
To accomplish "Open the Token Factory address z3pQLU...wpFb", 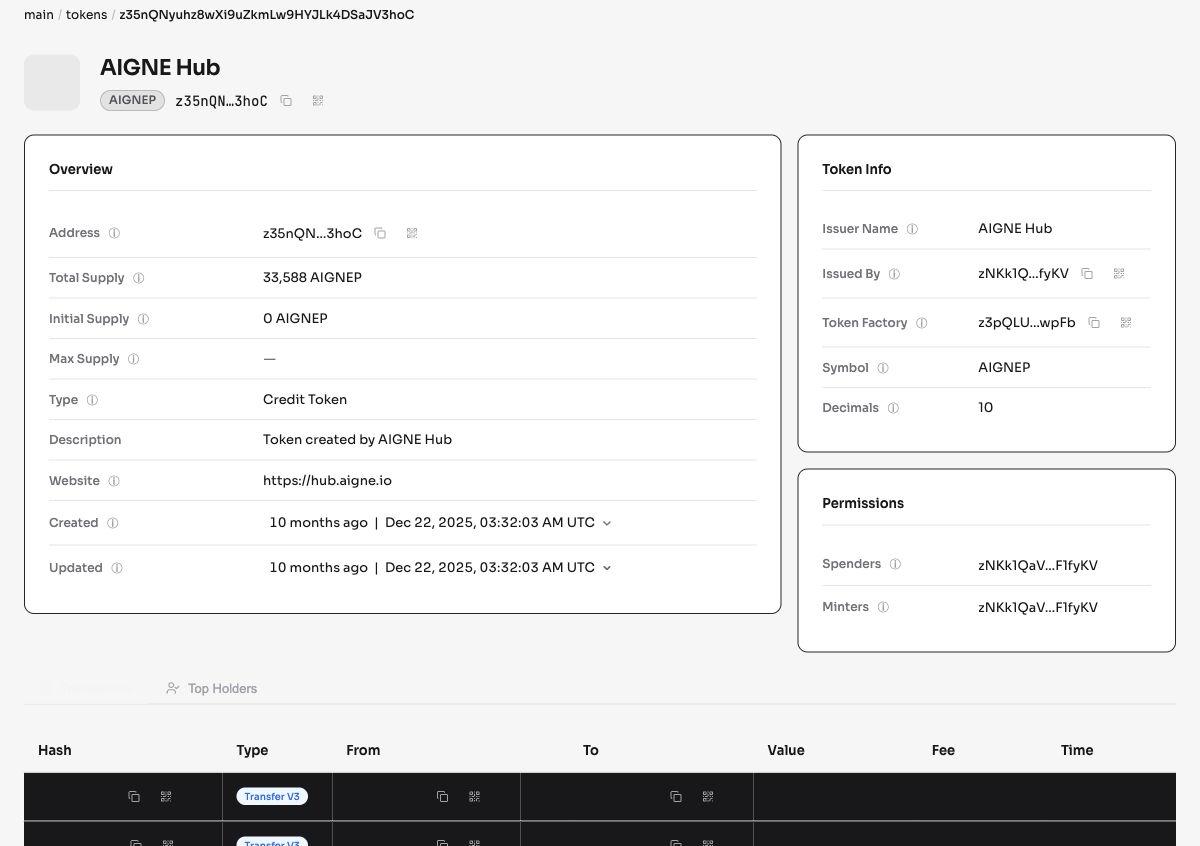I will pyautogui.click(x=1027, y=323).
